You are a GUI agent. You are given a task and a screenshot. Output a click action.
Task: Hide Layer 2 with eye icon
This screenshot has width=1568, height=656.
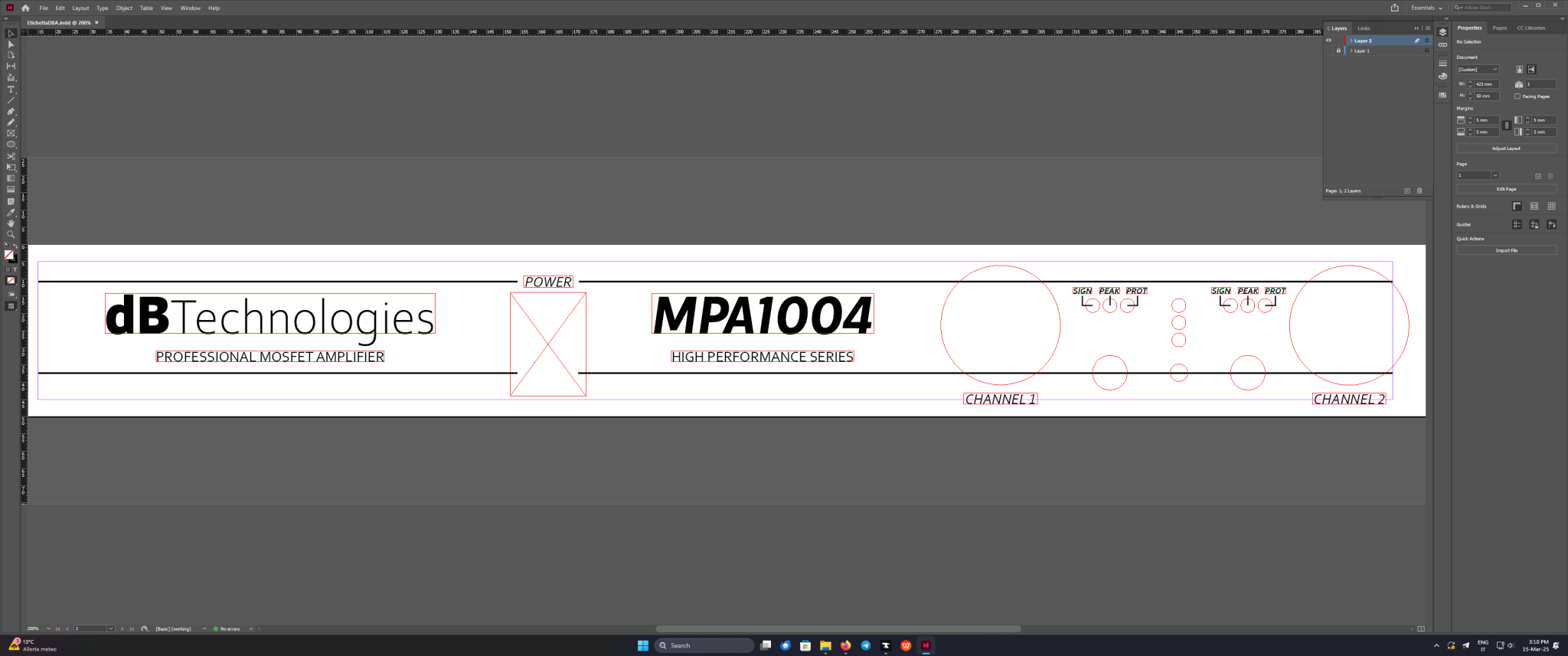[x=1329, y=41]
